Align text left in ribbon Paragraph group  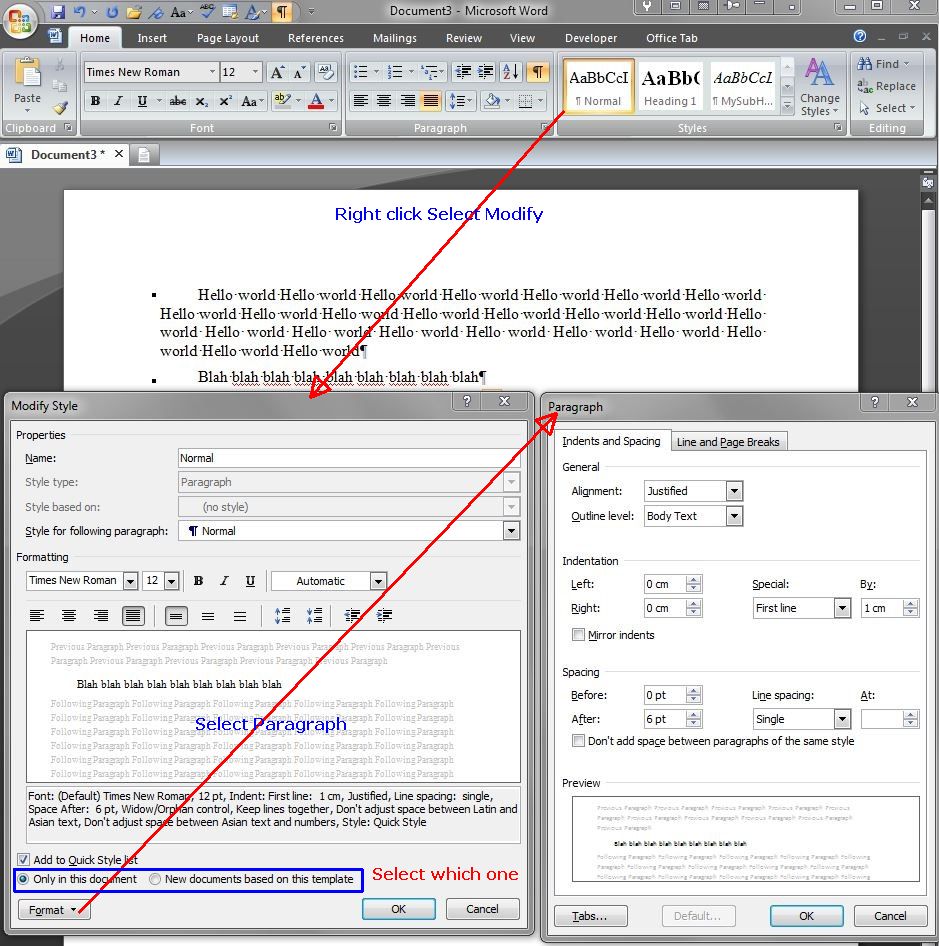[360, 101]
